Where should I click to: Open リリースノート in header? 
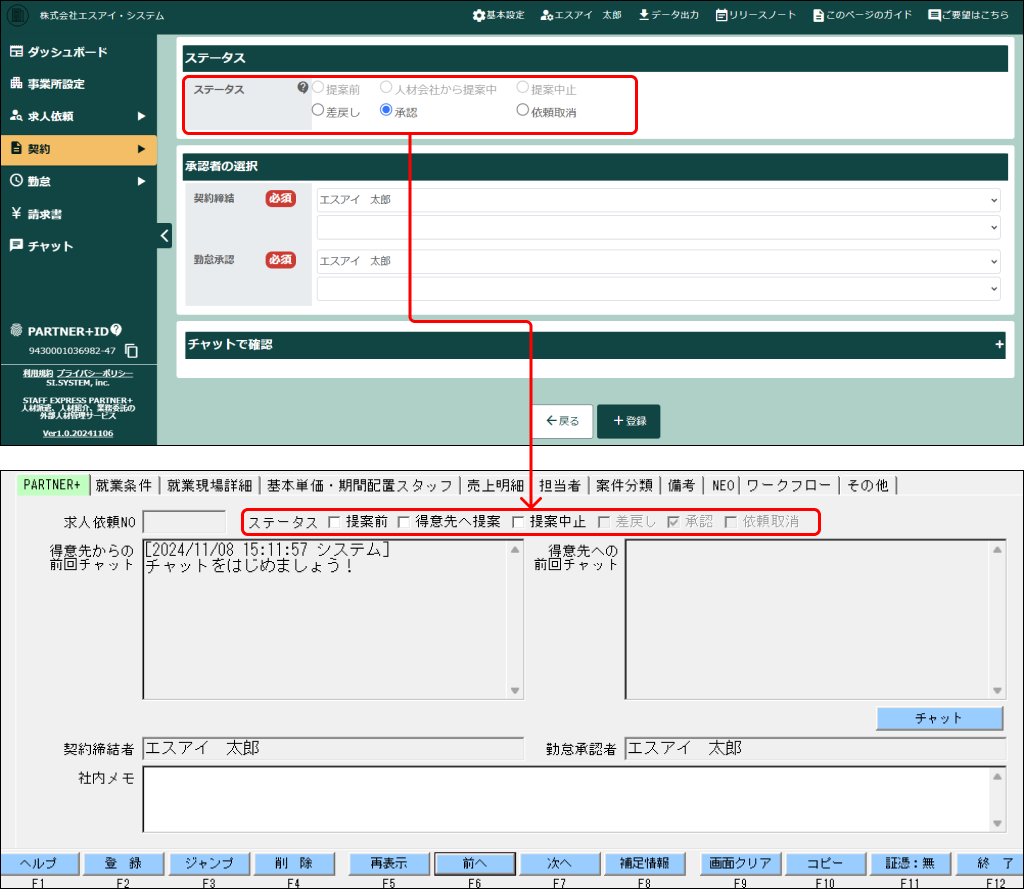[x=756, y=15]
